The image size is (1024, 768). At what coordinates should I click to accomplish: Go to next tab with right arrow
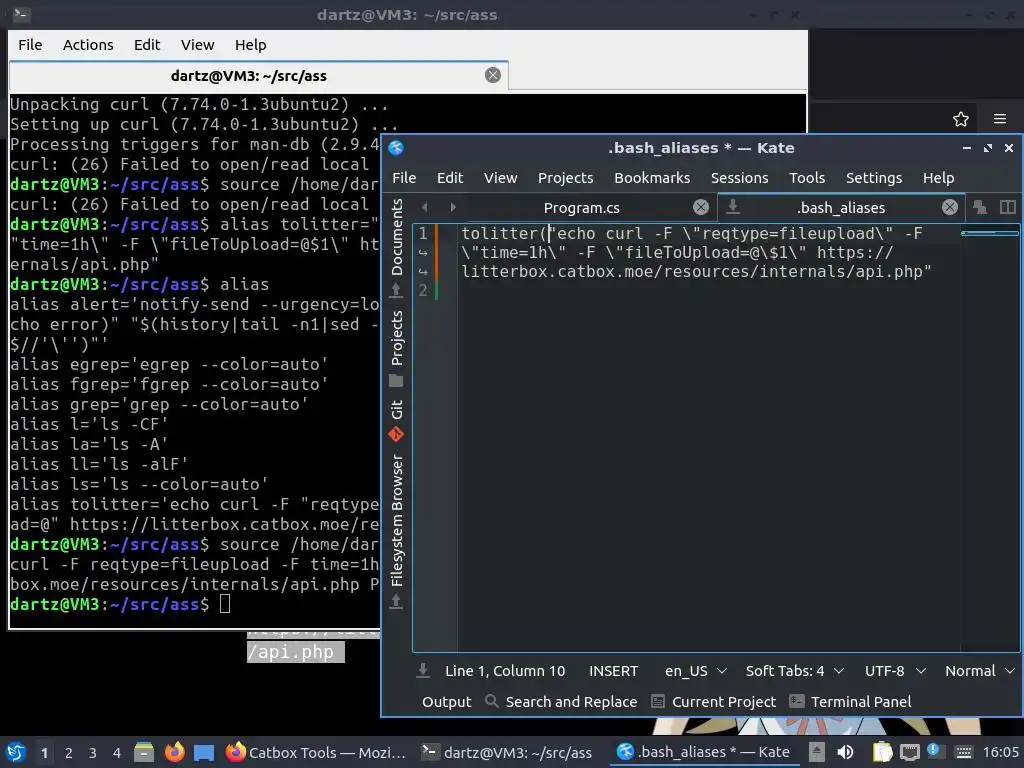(x=453, y=207)
